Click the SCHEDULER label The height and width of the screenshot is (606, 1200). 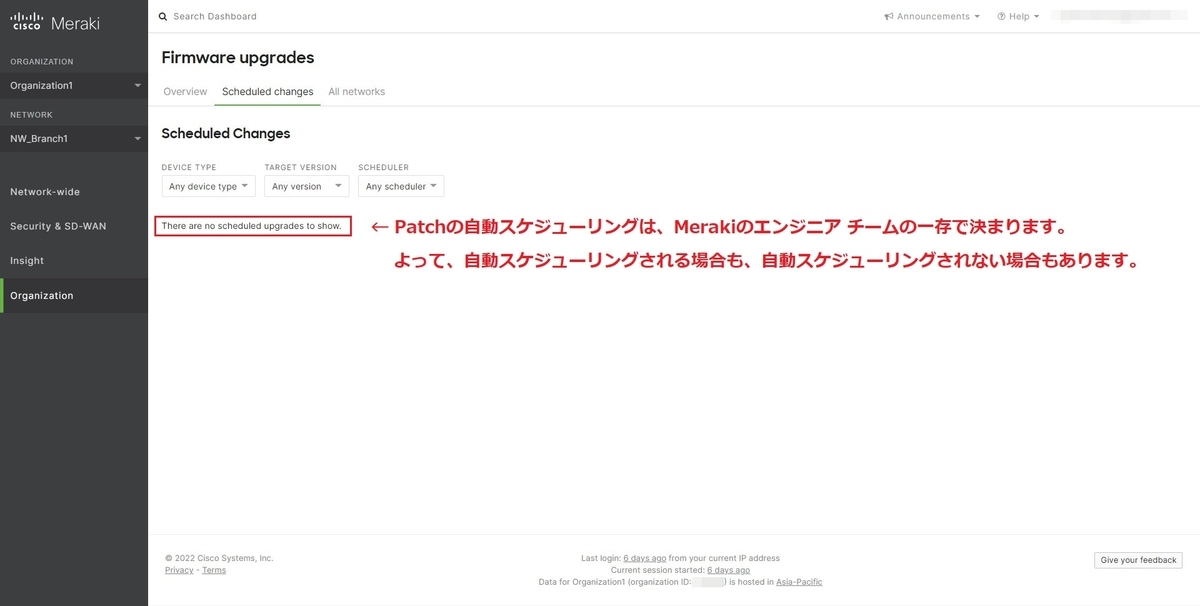(384, 167)
